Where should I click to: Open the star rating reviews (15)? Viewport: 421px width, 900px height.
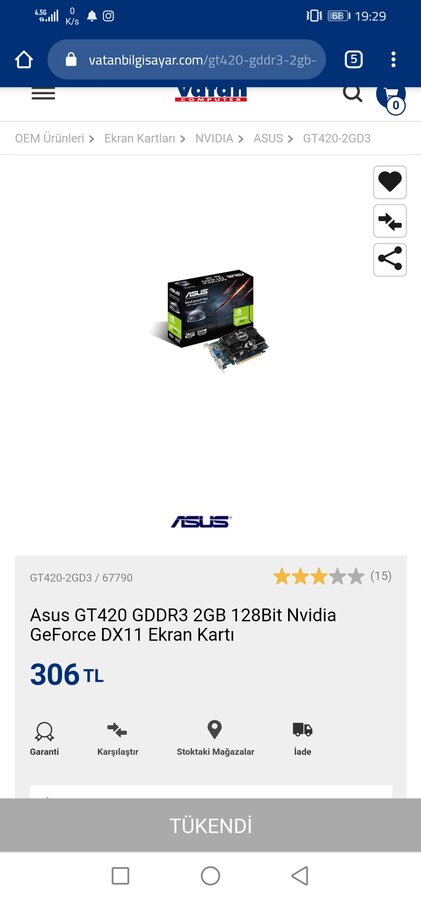coord(332,576)
